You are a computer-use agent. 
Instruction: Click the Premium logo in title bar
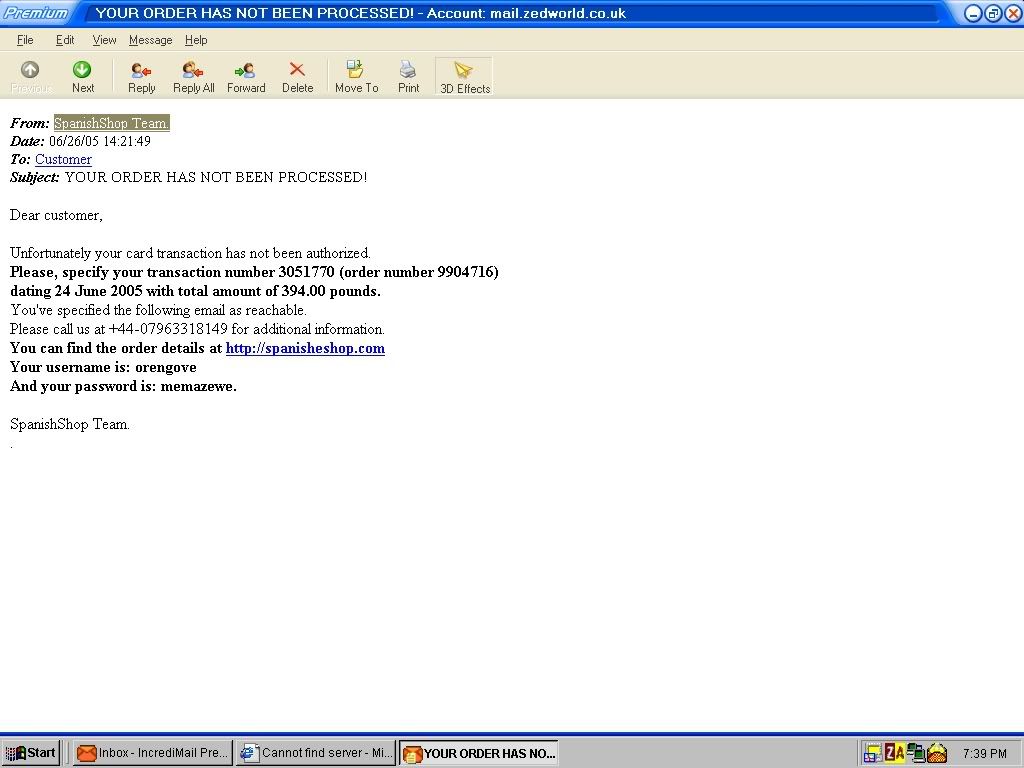point(36,13)
